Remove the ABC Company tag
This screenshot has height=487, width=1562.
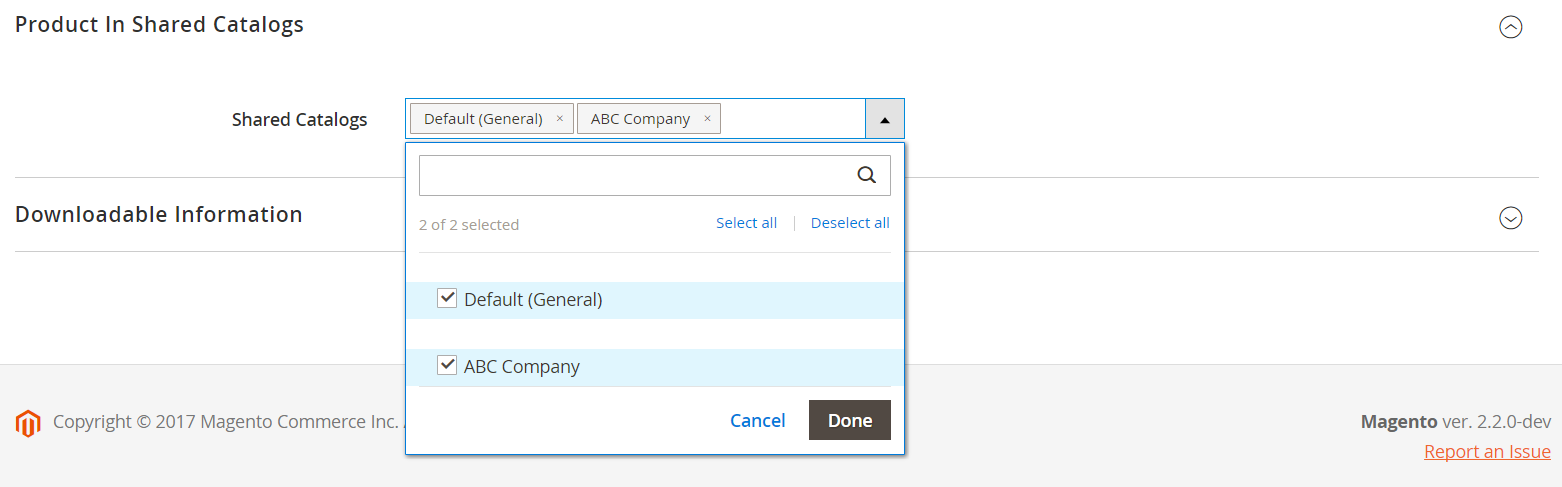pyautogui.click(x=707, y=118)
